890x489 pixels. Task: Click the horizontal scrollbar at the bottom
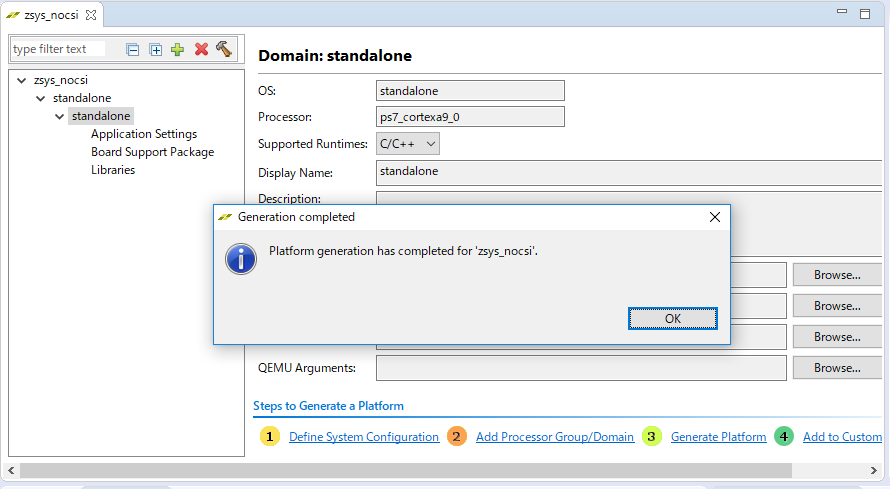(x=400, y=469)
